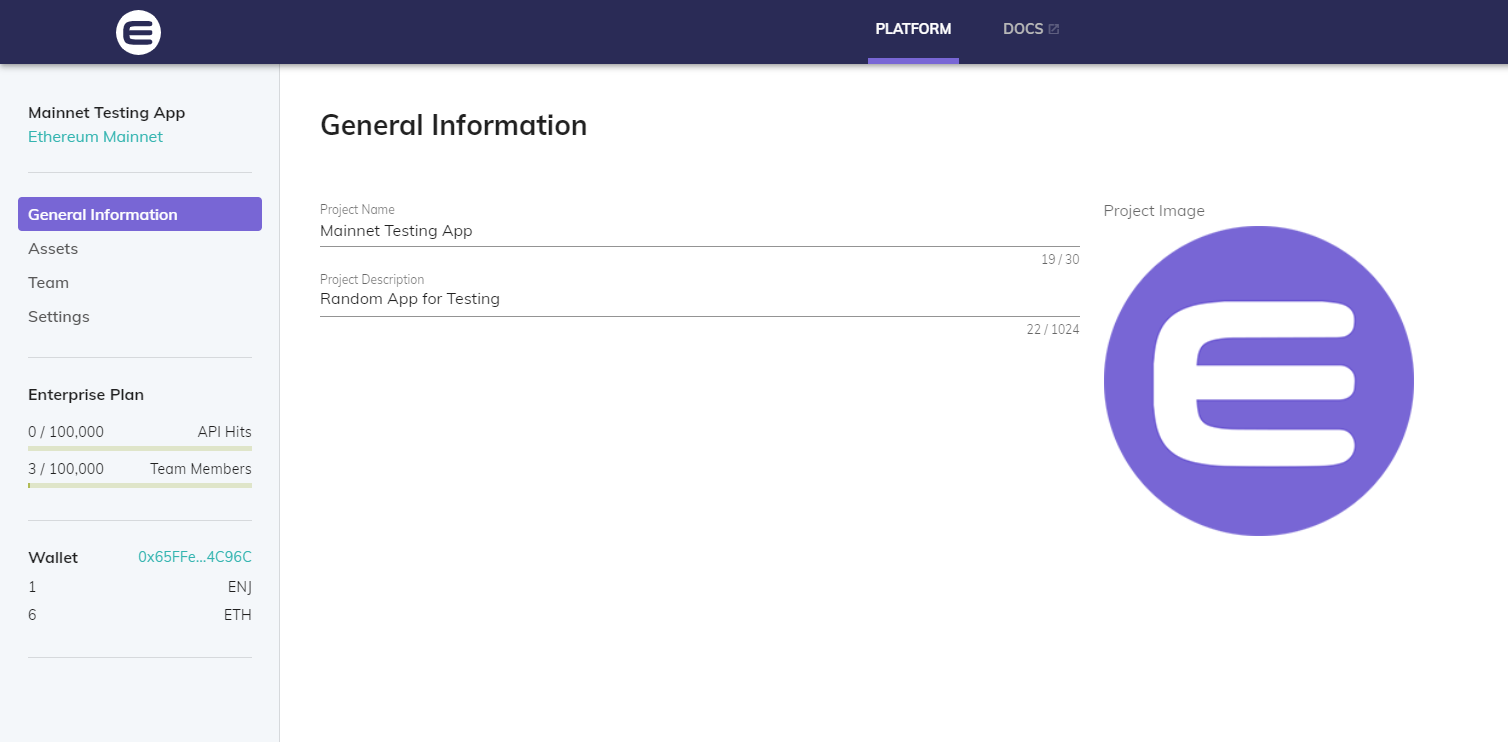Screen dimensions: 1508x742
Task: Click the Enterprise Plan heading
Action: click(x=86, y=395)
